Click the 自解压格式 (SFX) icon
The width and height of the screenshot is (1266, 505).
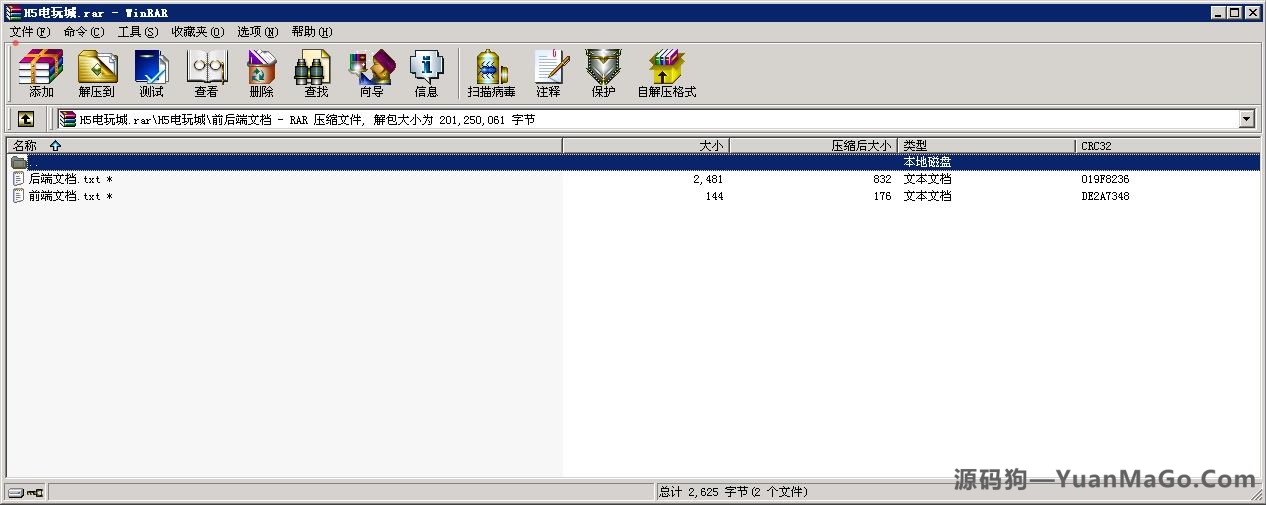666,74
